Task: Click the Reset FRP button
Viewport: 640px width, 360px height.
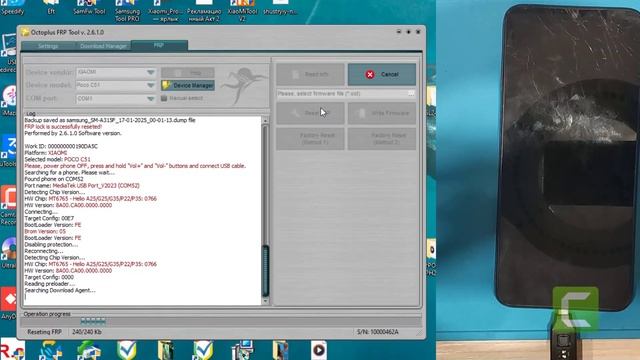Action: (x=310, y=113)
